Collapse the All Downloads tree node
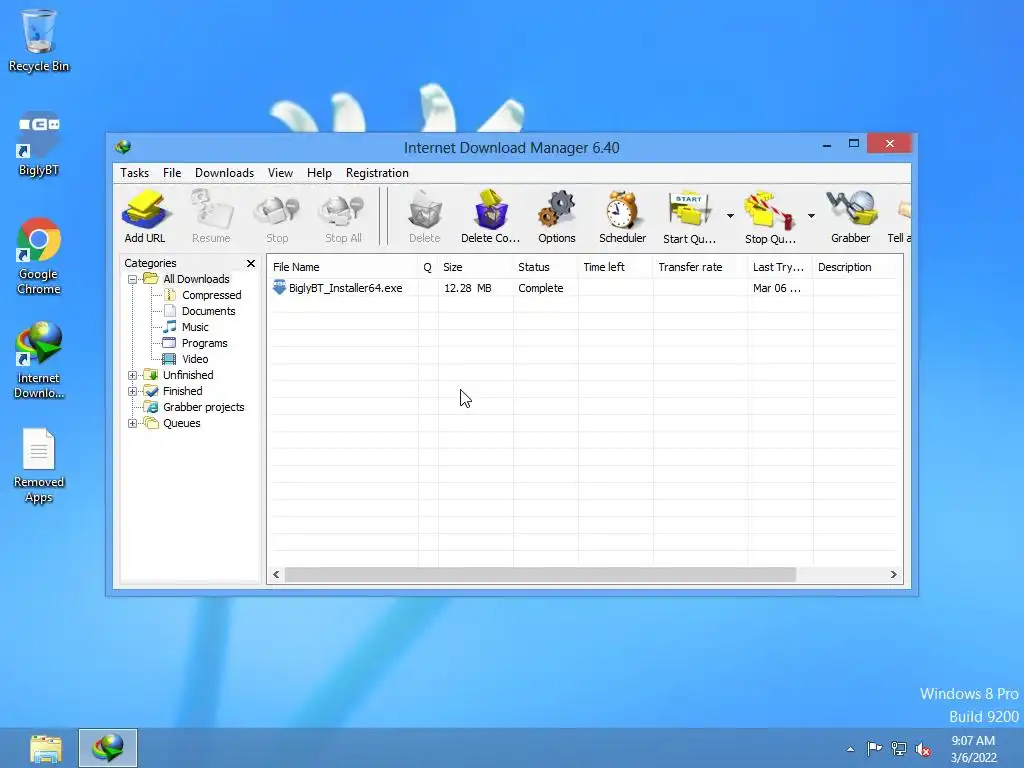This screenshot has height=768, width=1024. click(133, 280)
